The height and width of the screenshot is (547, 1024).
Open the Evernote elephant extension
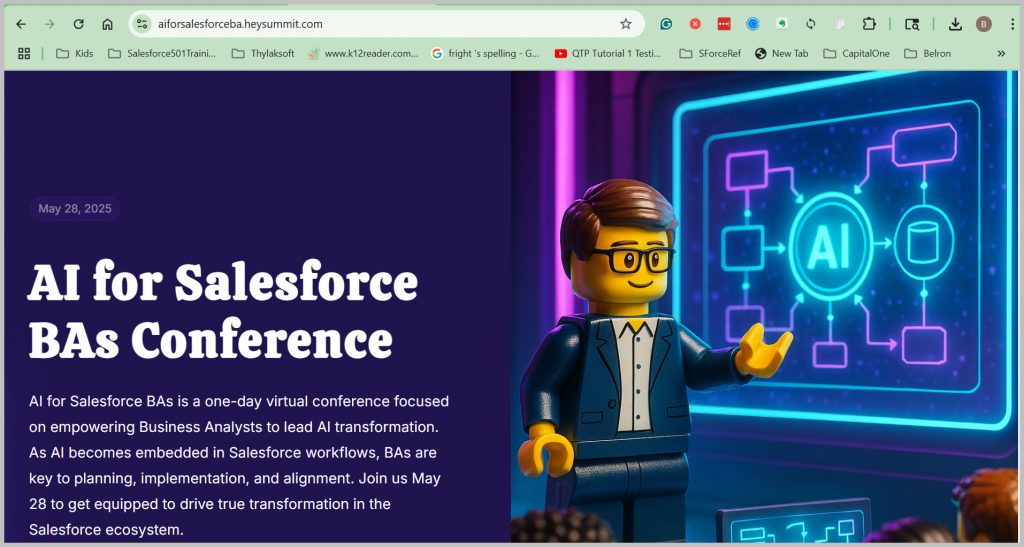[x=782, y=24]
